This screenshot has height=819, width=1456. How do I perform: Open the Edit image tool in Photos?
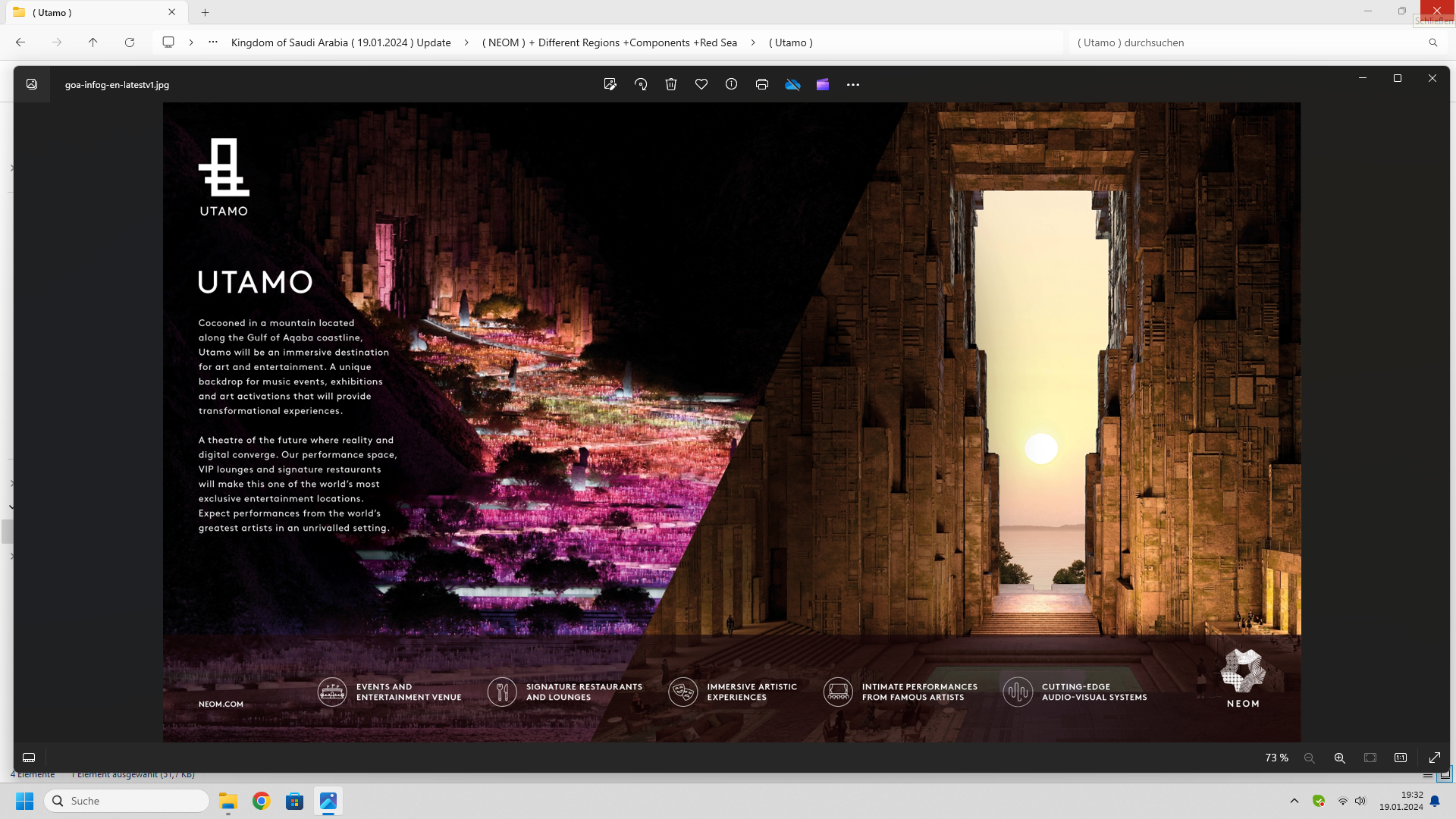[610, 84]
